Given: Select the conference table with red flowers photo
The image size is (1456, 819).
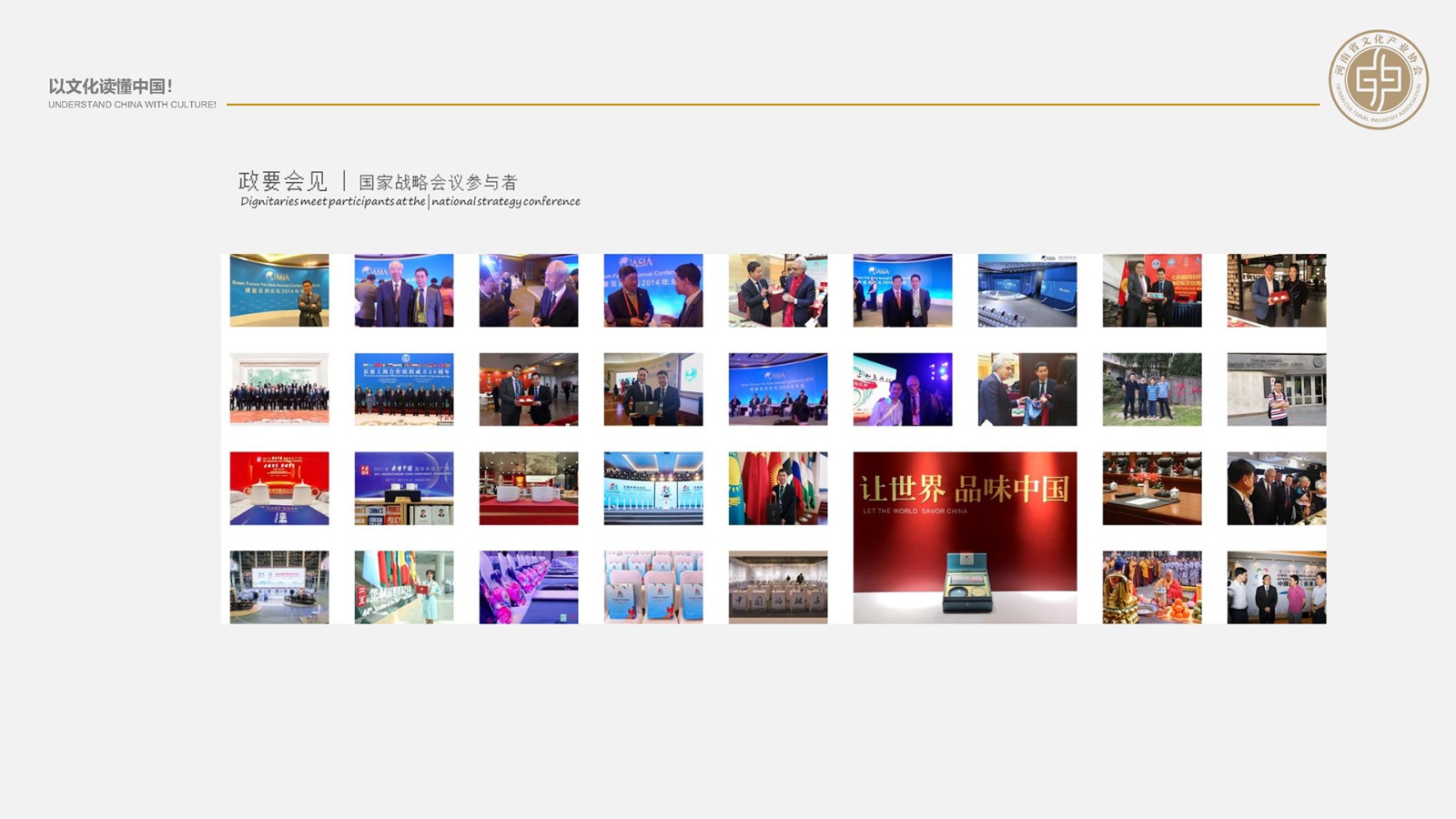Looking at the screenshot, I should click(1152, 489).
